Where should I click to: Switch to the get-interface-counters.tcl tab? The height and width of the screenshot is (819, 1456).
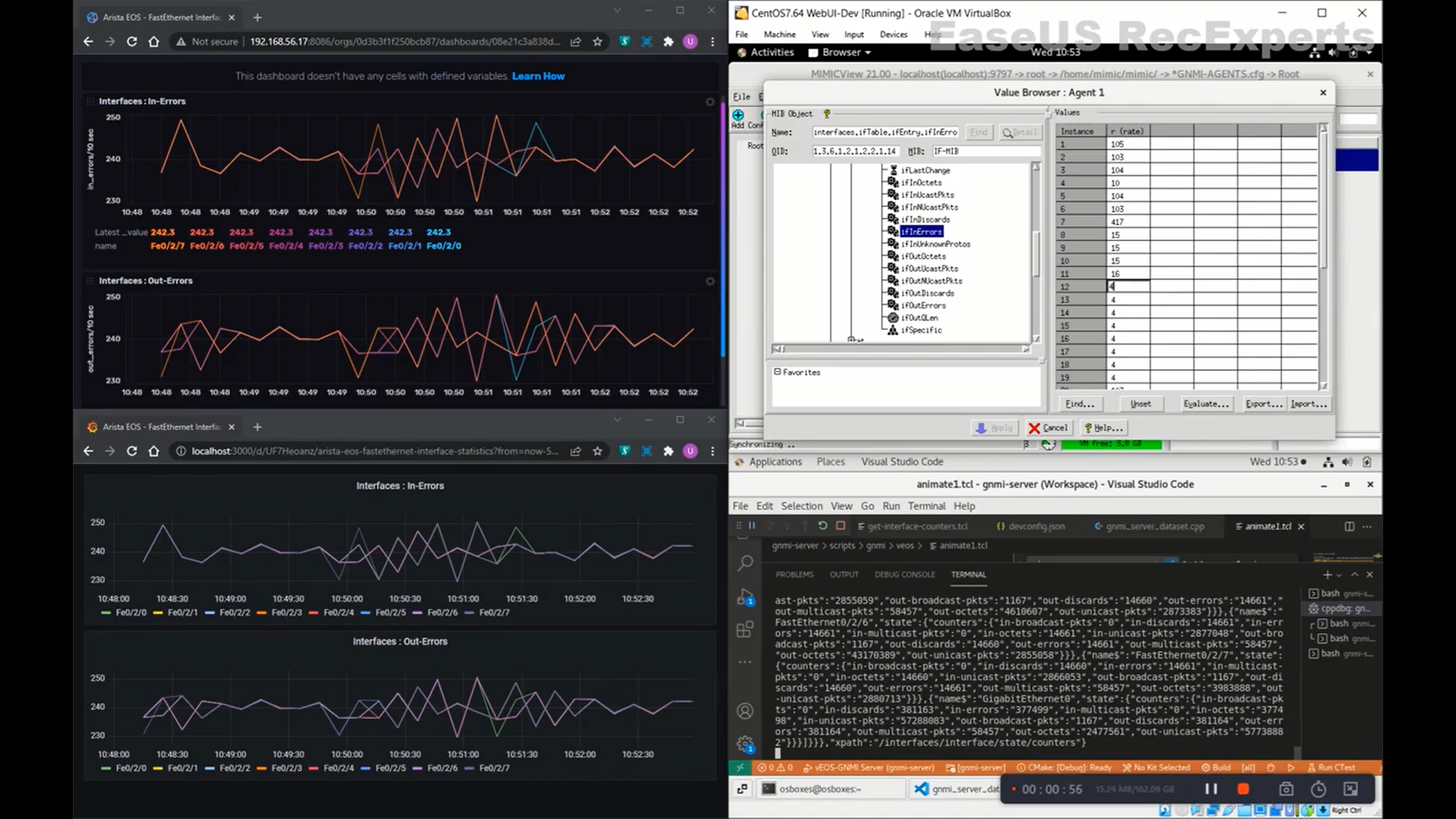913,526
